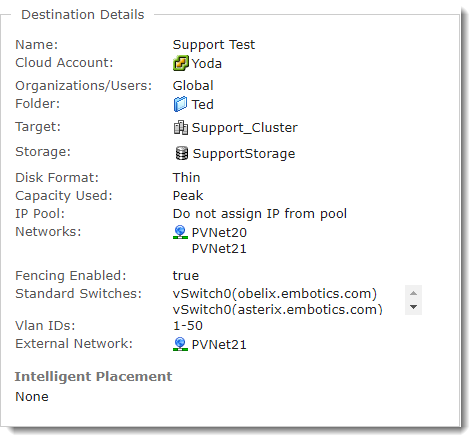Click the Support_Cluster target name
The width and height of the screenshot is (476, 442).
(245, 128)
